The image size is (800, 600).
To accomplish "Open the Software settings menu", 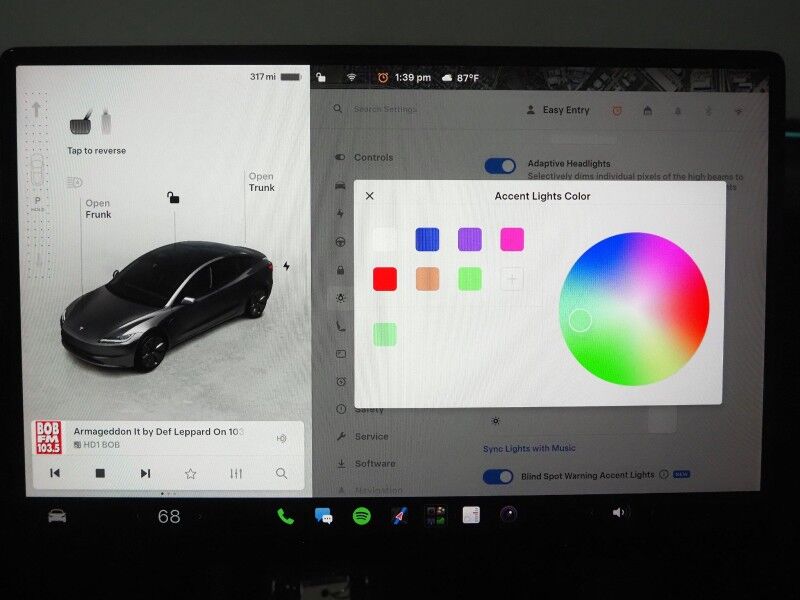I will (x=366, y=463).
